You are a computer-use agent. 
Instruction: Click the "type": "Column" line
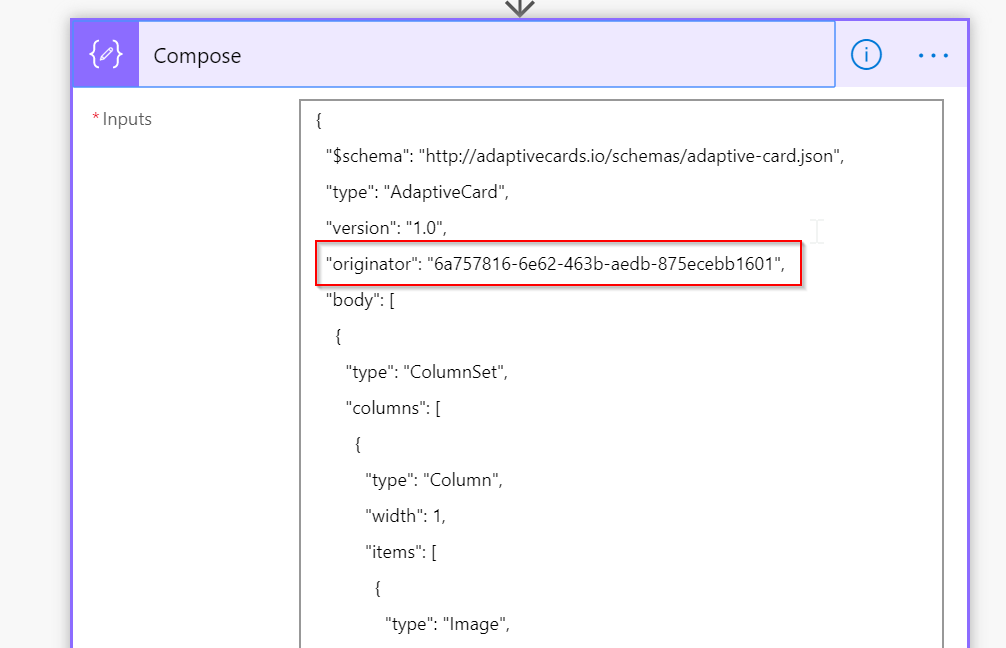[434, 480]
